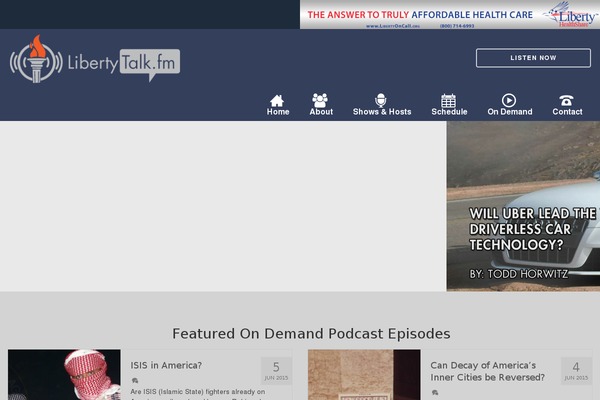Open 'Can Decay of America's Inner Cities be Reversed?' title
This screenshot has width=600, height=400.
[487, 371]
